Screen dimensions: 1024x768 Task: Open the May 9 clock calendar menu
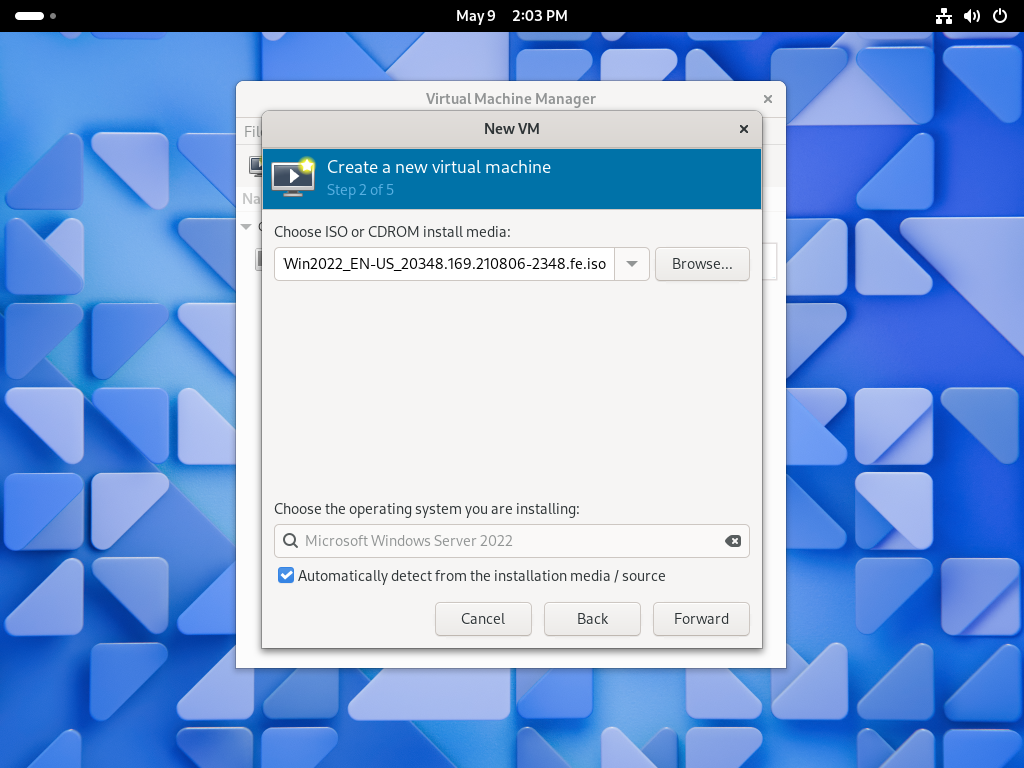coord(511,16)
